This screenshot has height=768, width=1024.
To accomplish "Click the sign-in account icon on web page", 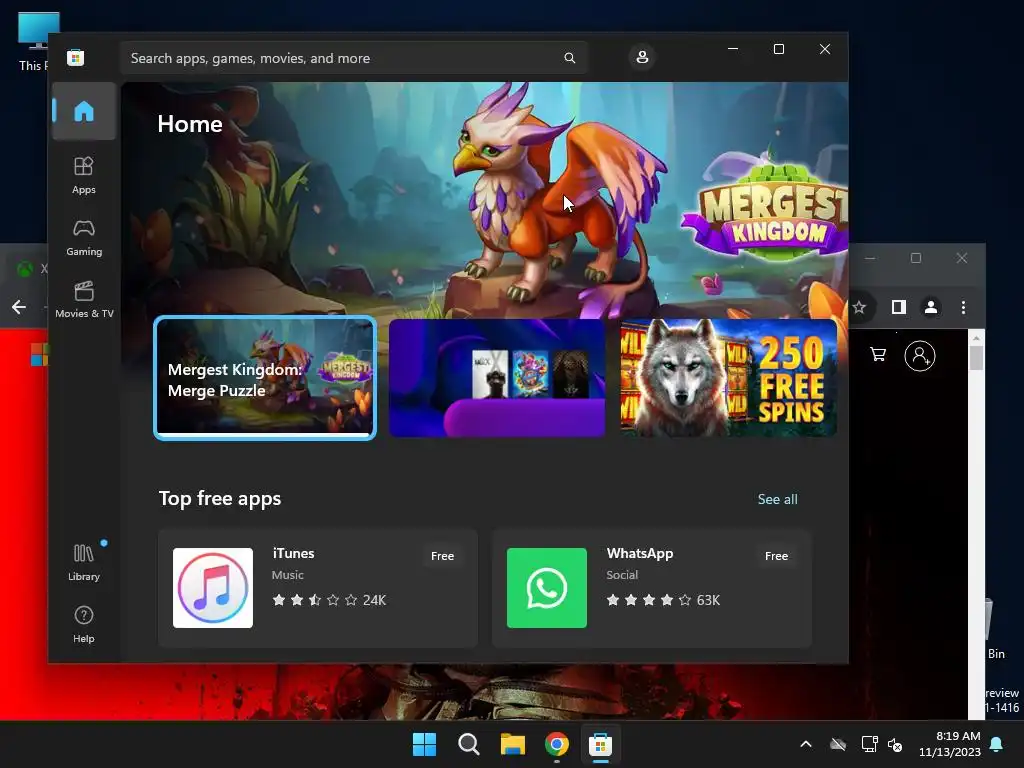I will tap(920, 356).
